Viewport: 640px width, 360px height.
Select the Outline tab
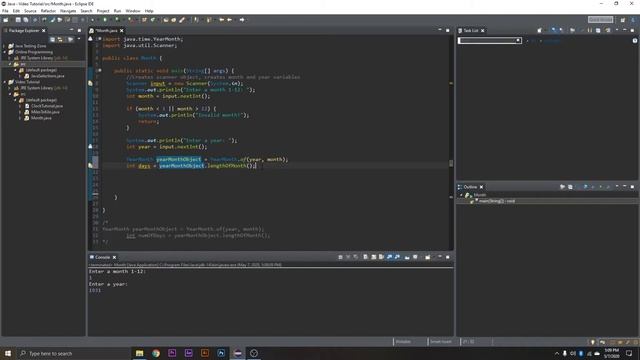click(470, 187)
